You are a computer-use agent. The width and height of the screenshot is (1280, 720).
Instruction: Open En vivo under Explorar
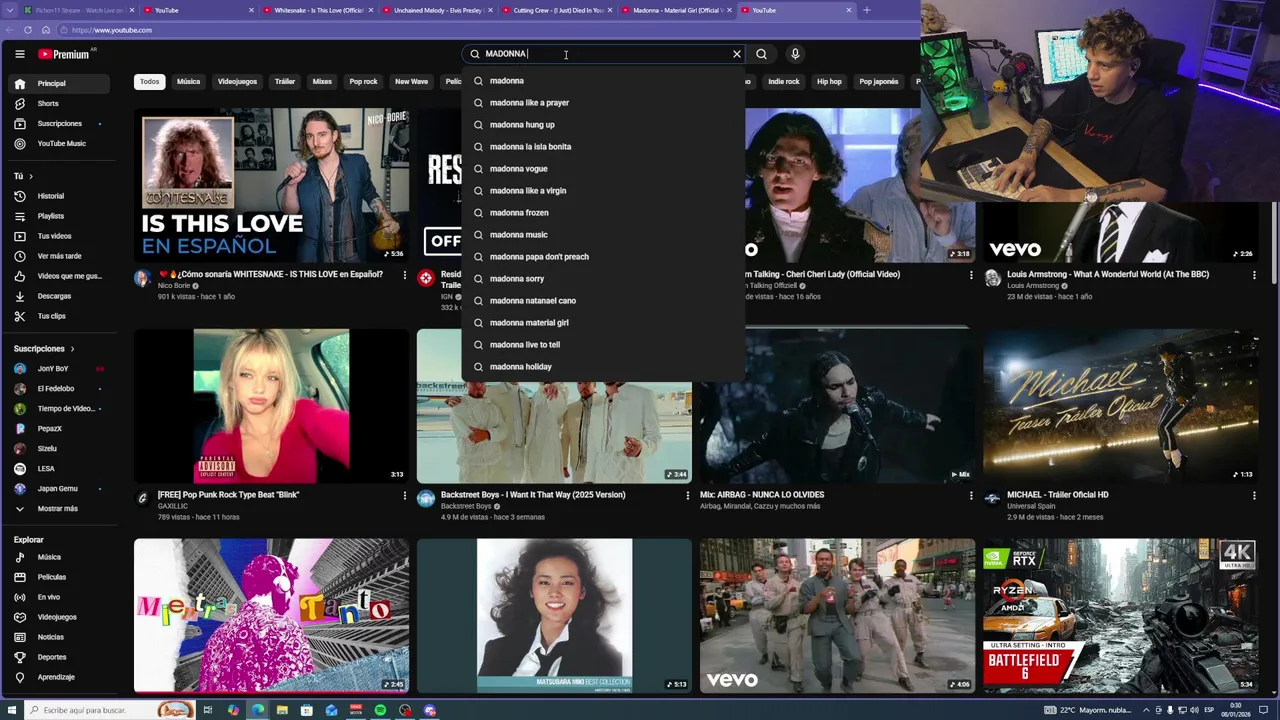[60, 597]
